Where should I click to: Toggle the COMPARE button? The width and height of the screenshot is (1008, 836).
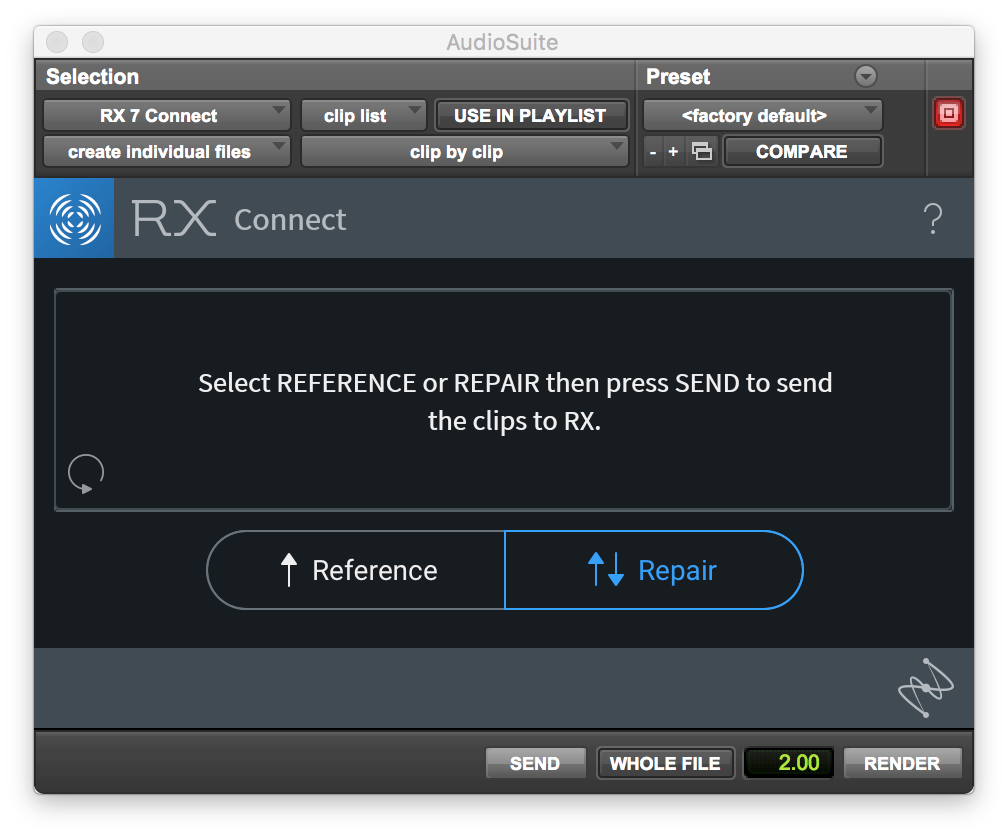802,152
